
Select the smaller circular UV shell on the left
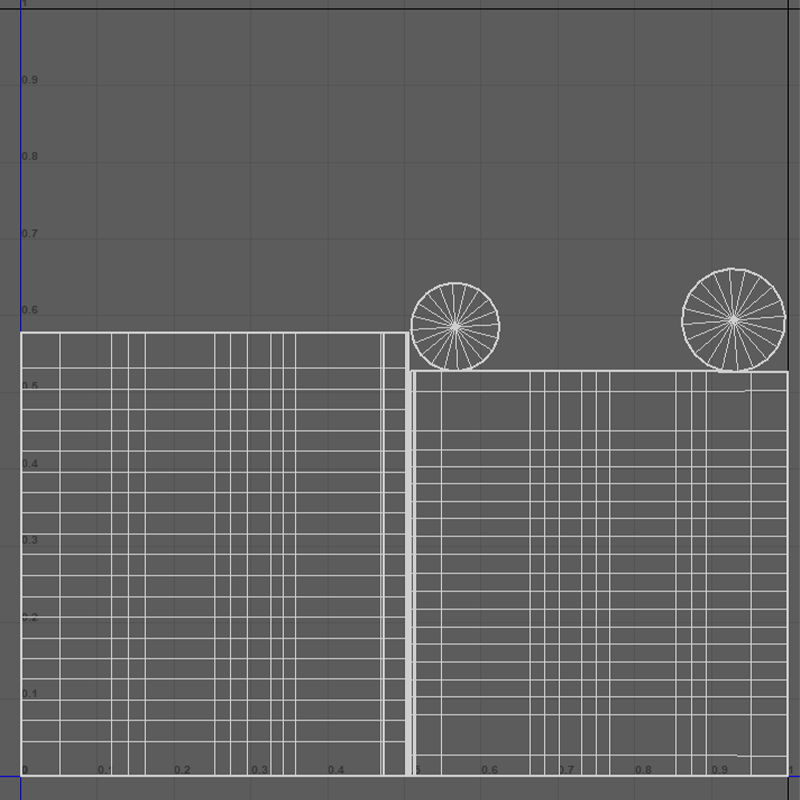(455, 326)
